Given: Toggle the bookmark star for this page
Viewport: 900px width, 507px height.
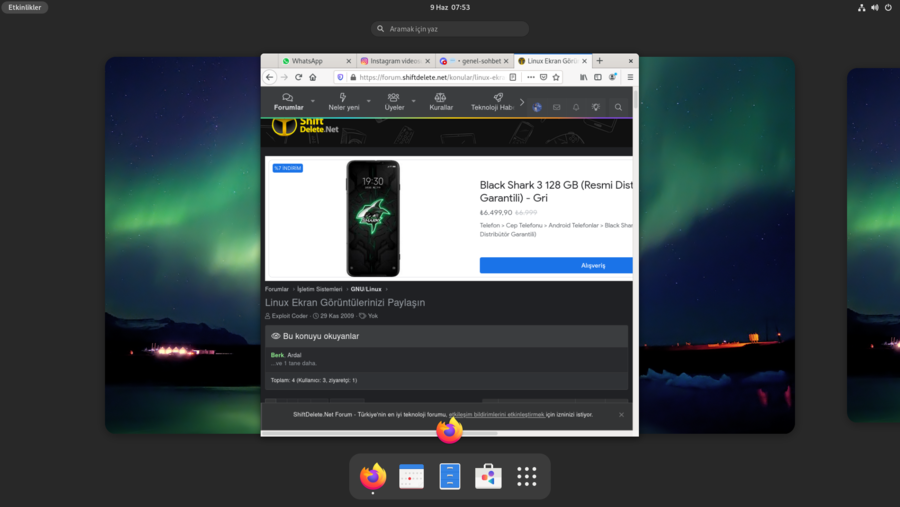Looking at the screenshot, I should pyautogui.click(x=556, y=77).
